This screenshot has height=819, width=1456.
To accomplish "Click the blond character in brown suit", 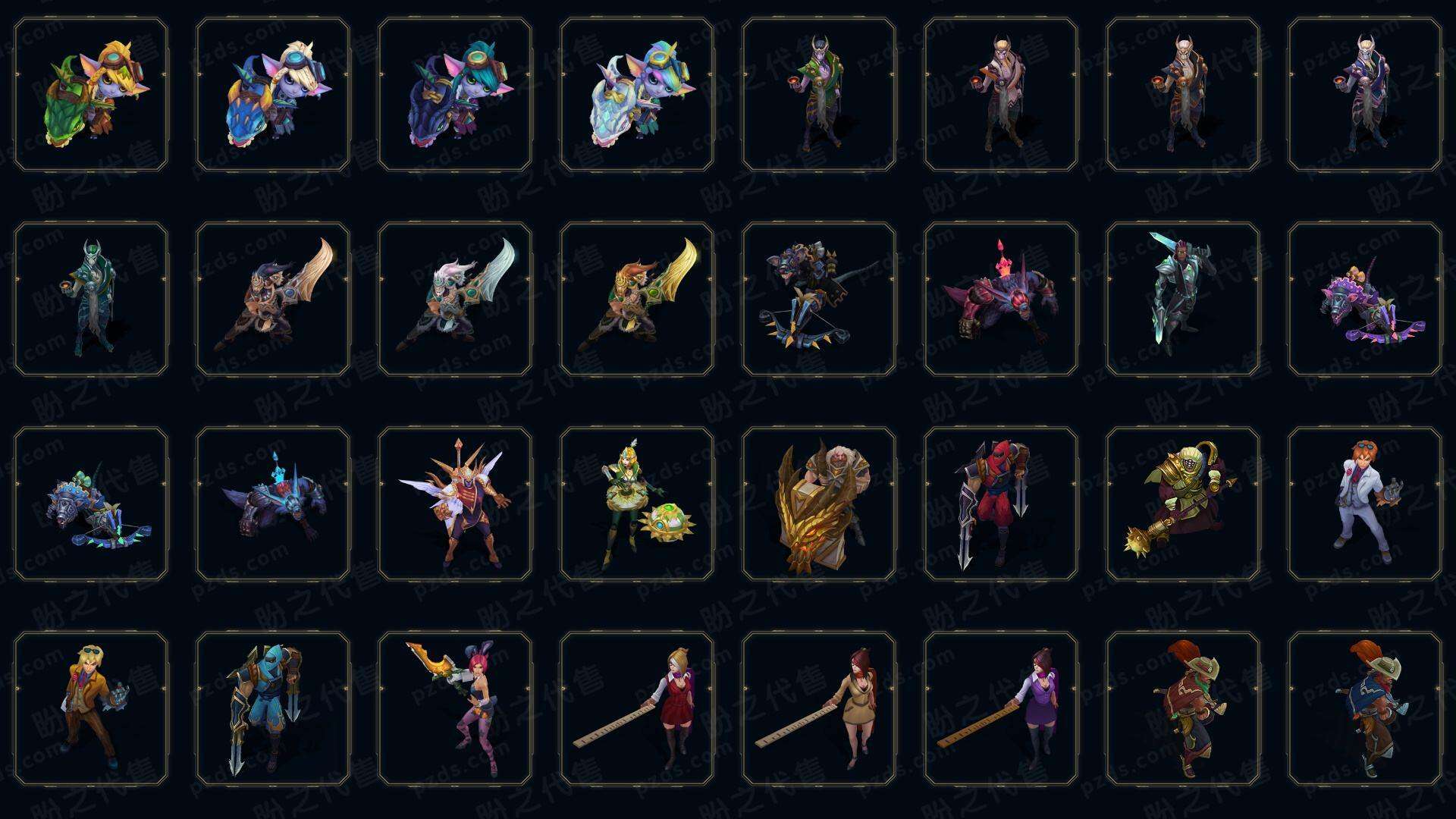I will pyautogui.click(x=91, y=709).
